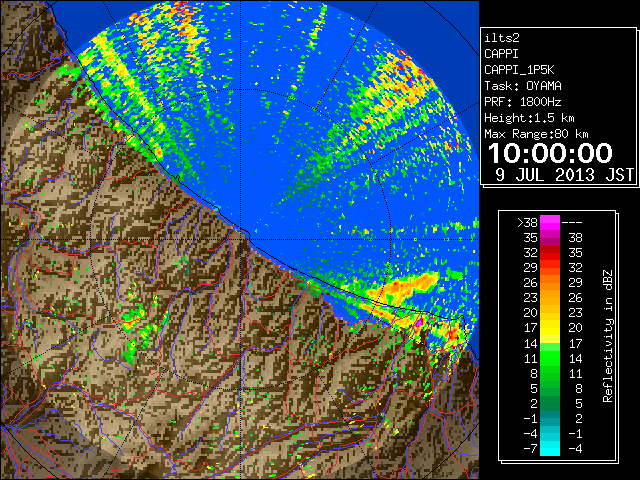Click the 'Reflectivity in dBZ' axis label
This screenshot has width=640, height=480.
(x=607, y=336)
